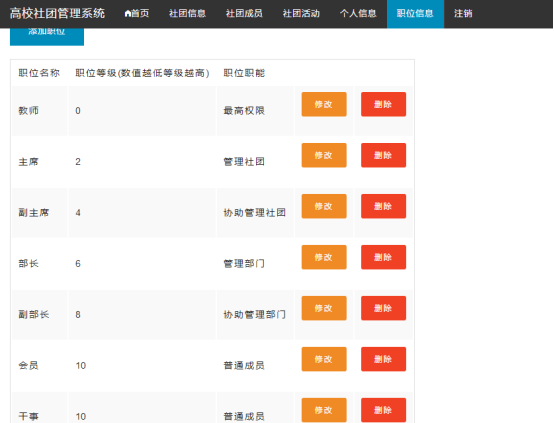Delete the 主席 position
The height and width of the screenshot is (423, 554).
(383, 155)
